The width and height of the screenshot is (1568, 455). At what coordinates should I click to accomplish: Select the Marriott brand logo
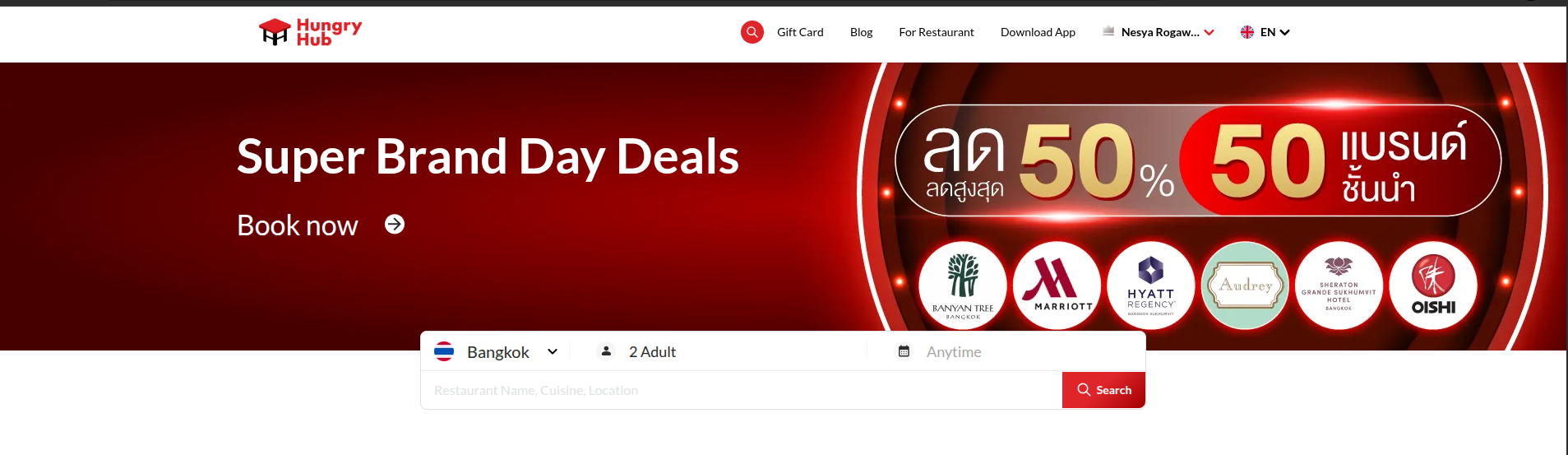coord(1057,286)
